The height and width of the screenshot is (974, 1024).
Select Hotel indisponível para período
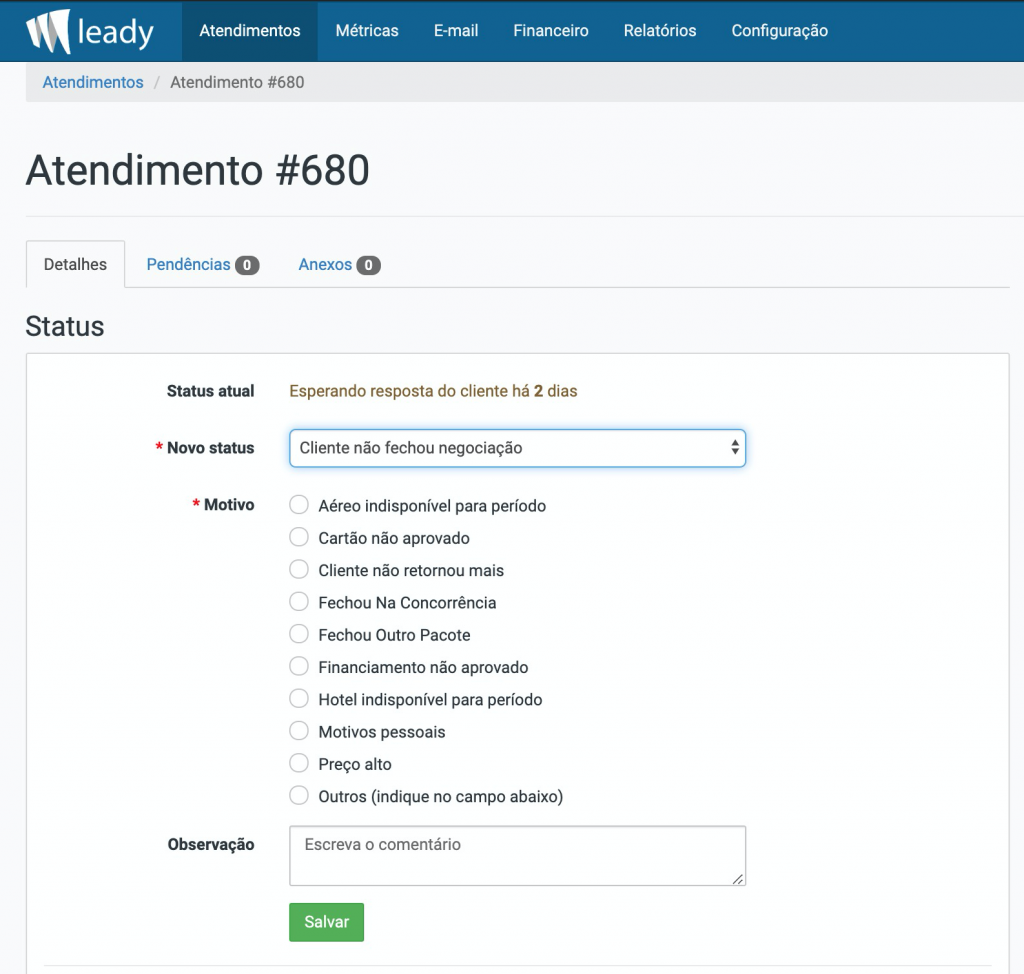[x=299, y=699]
